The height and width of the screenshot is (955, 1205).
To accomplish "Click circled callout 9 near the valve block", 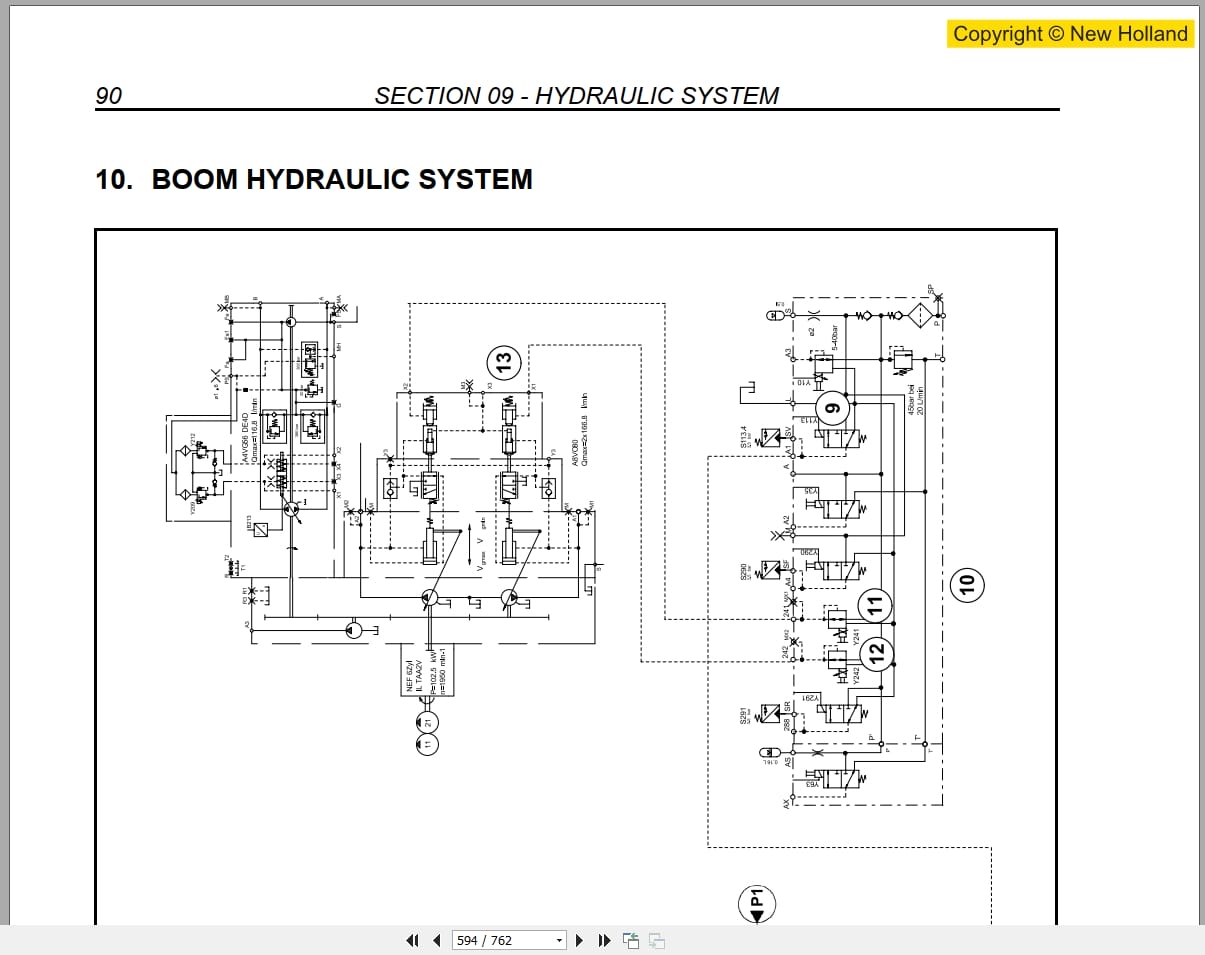I will 832,407.
